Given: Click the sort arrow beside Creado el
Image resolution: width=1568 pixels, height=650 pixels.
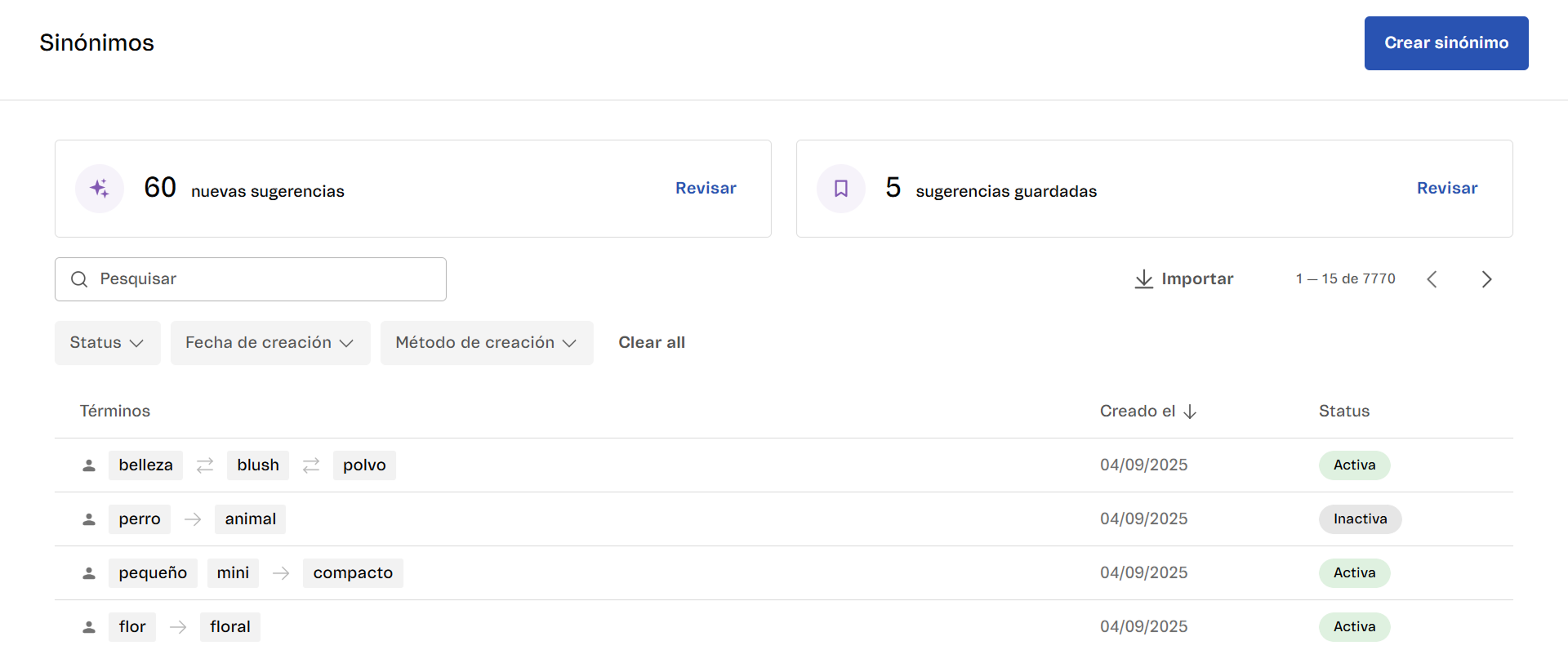Looking at the screenshot, I should click(1190, 412).
